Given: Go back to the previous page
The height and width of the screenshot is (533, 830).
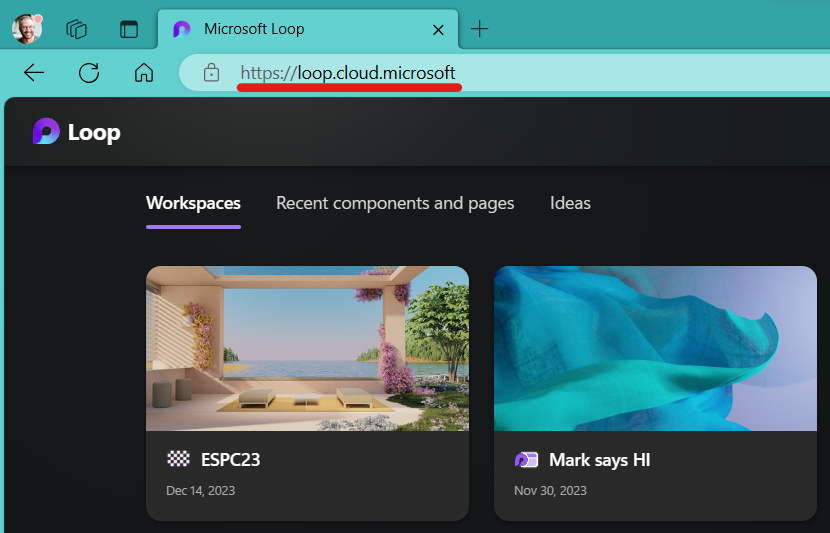Looking at the screenshot, I should (x=34, y=73).
